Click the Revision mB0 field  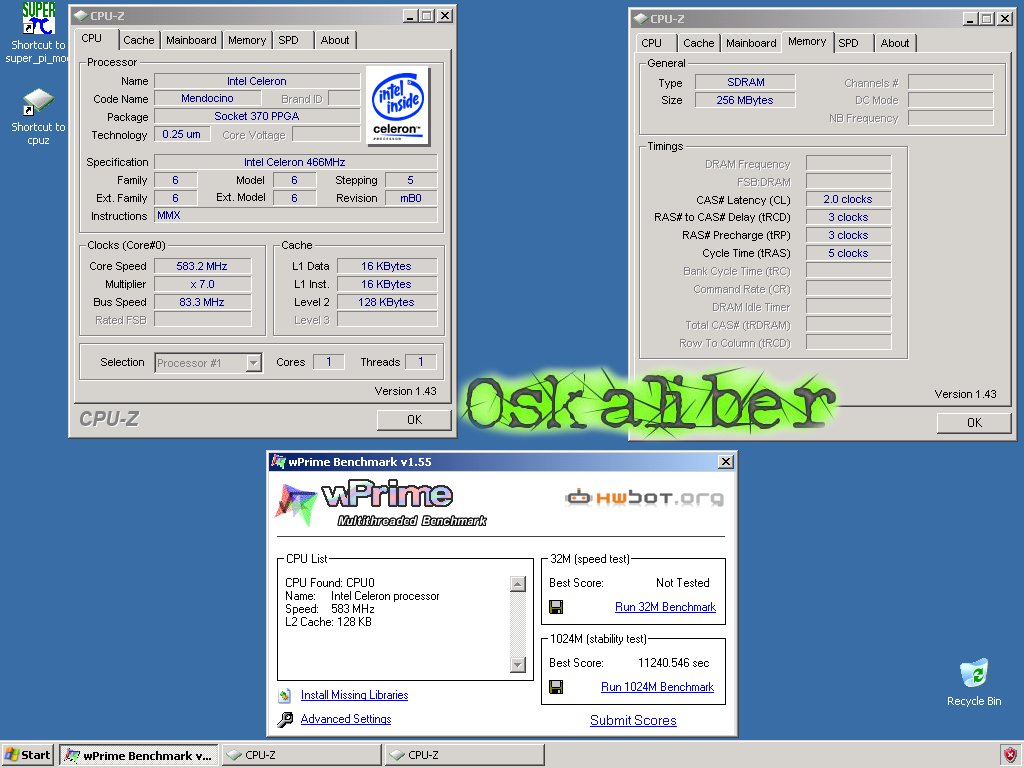coord(411,198)
